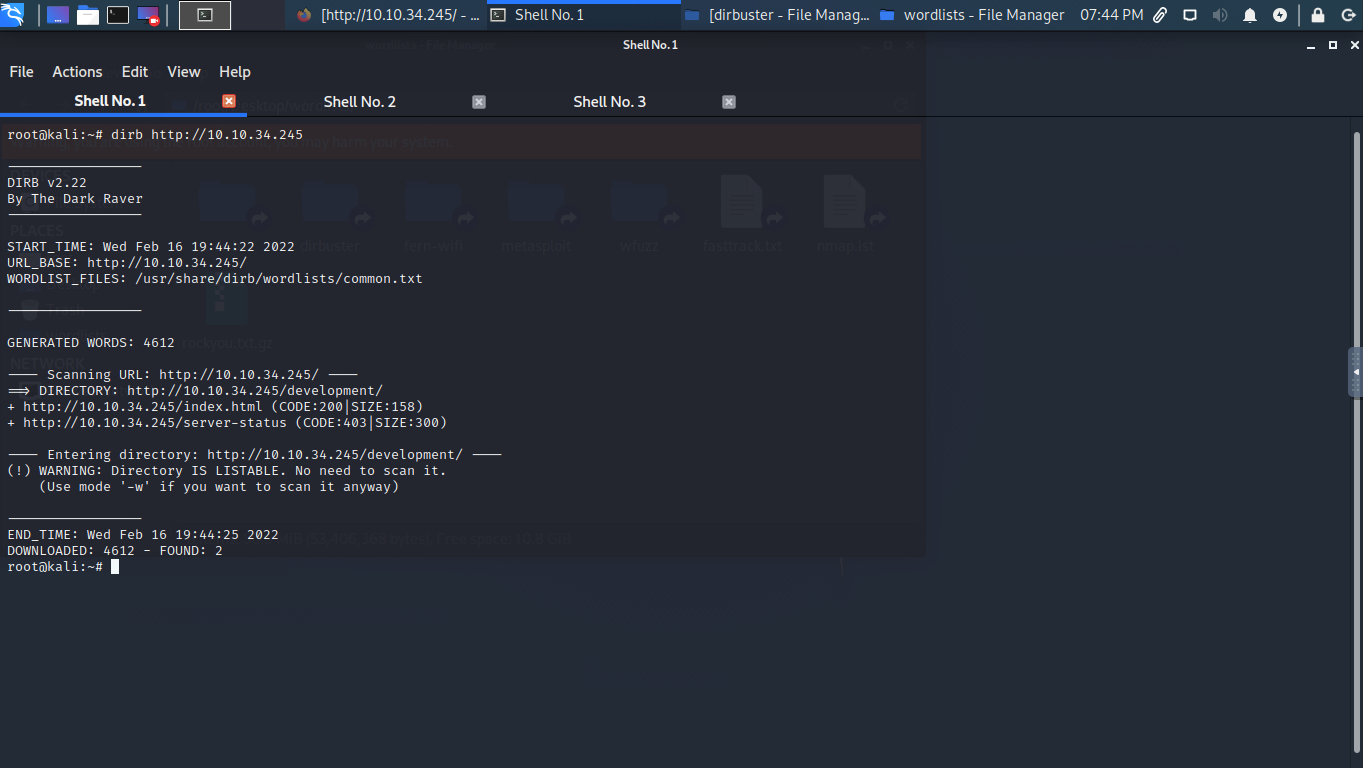
Task: Click the 'dirb http://10.10.34.245' command line
Action: coord(155,134)
